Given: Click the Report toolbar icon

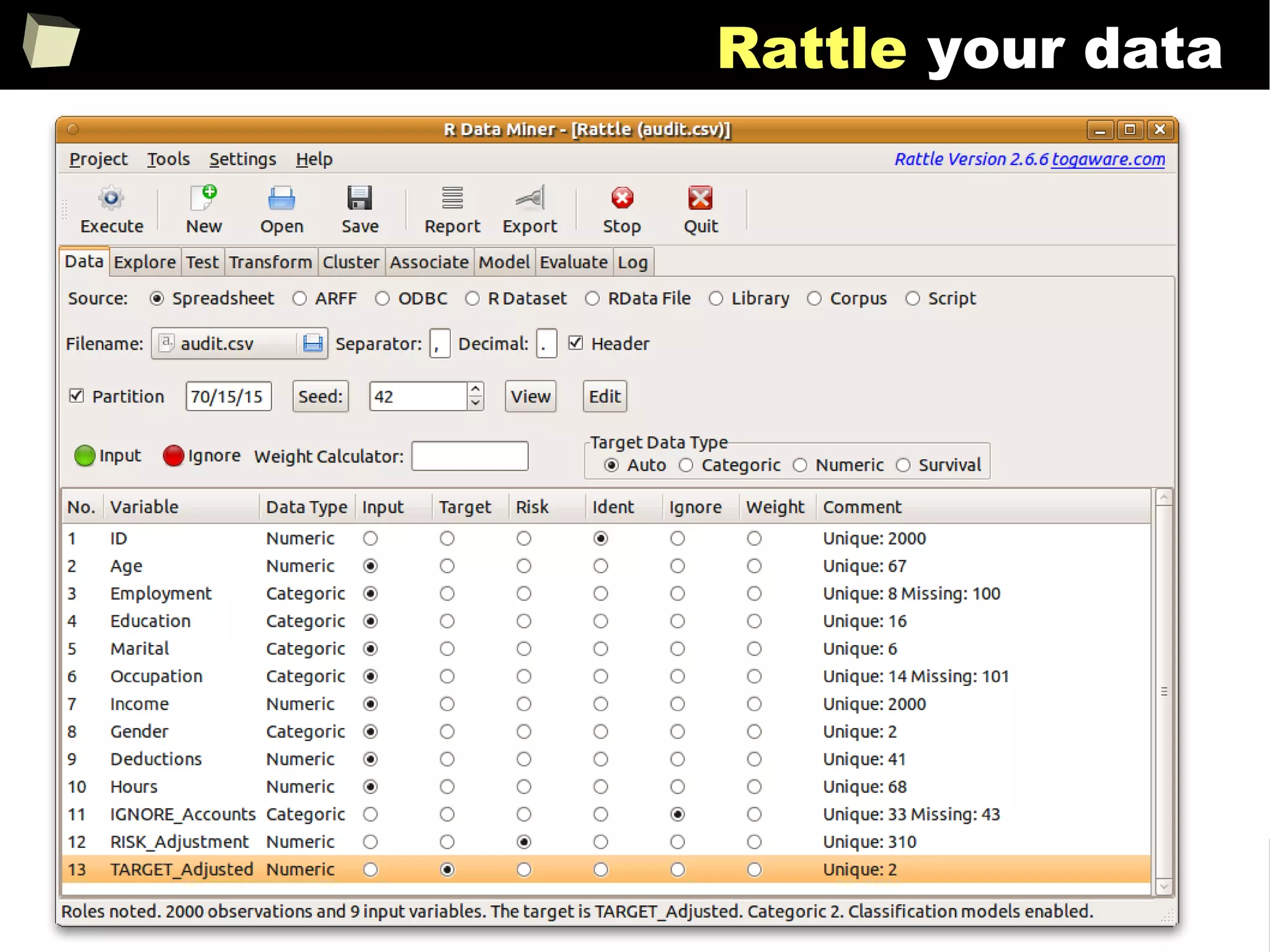Looking at the screenshot, I should (x=452, y=198).
